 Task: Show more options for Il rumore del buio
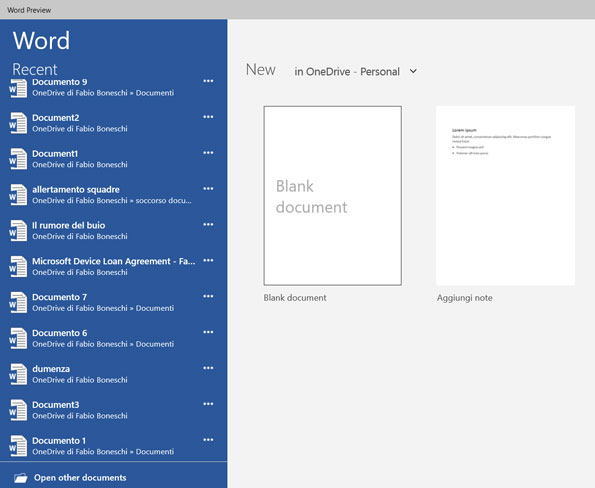(208, 224)
